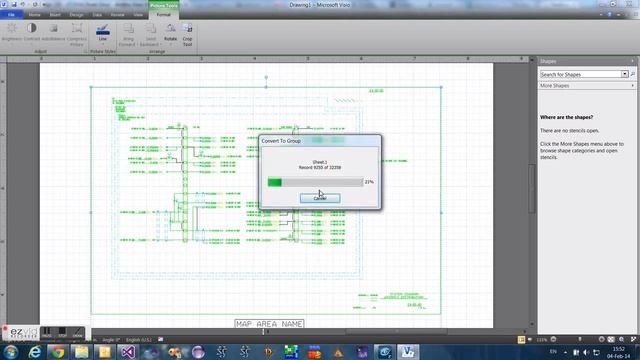Click the zoom slider handle

(x=580, y=340)
